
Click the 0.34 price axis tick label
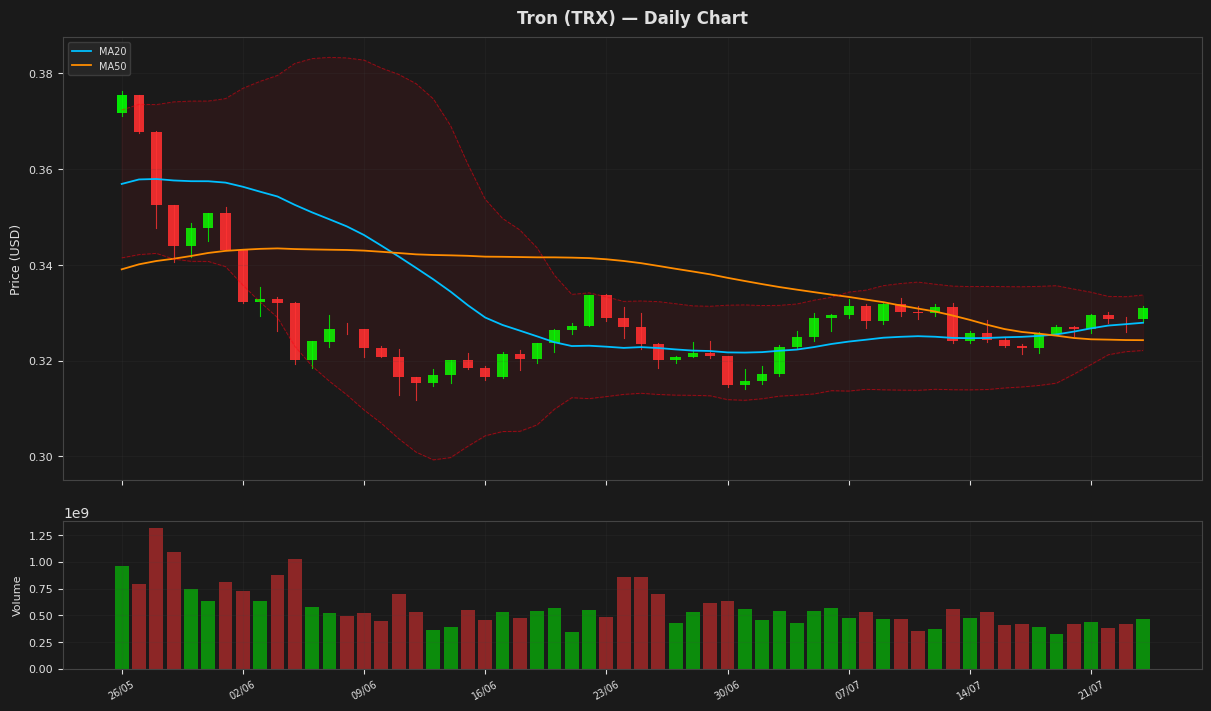[x=41, y=266]
